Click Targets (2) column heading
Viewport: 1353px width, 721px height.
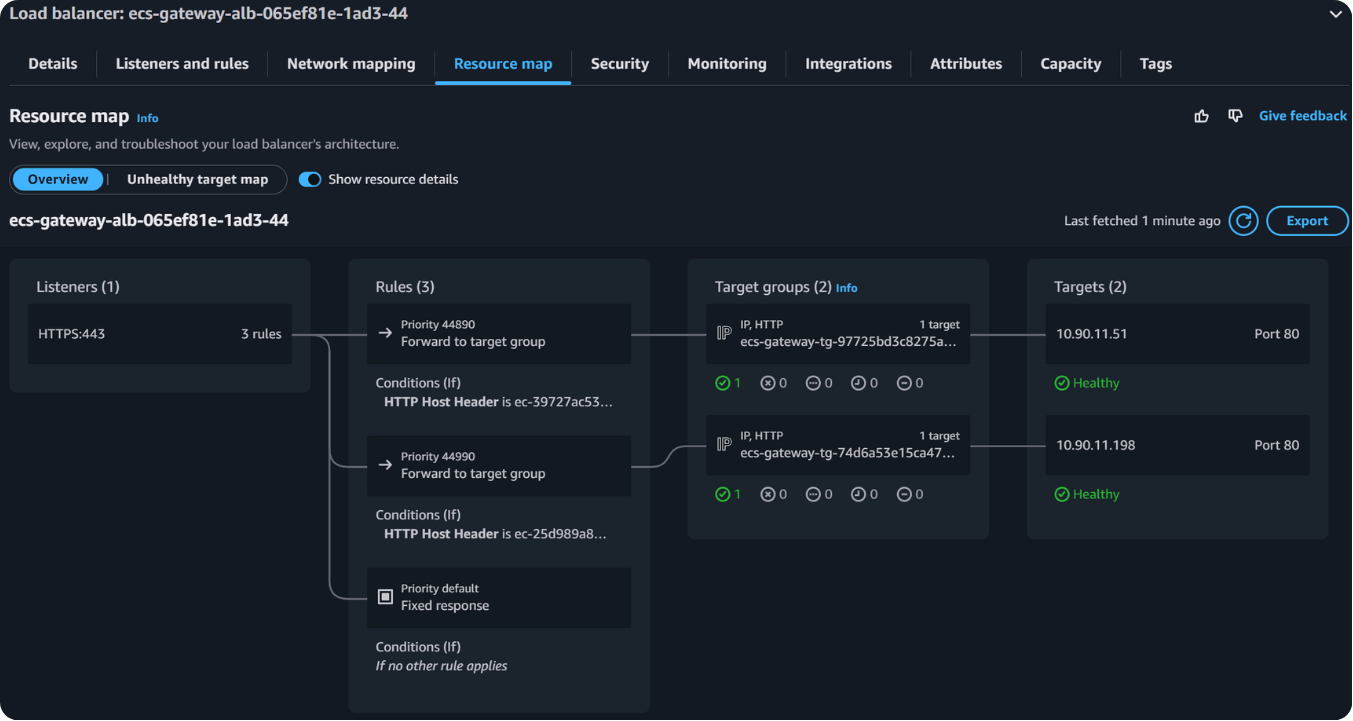pos(1090,287)
